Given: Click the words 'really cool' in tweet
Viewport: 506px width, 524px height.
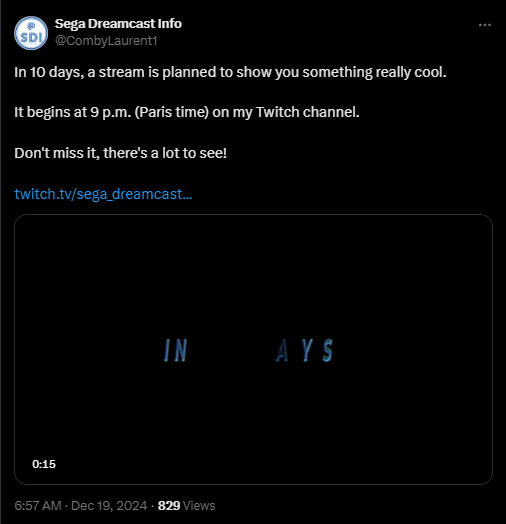Looking at the screenshot, I should [x=411, y=72].
